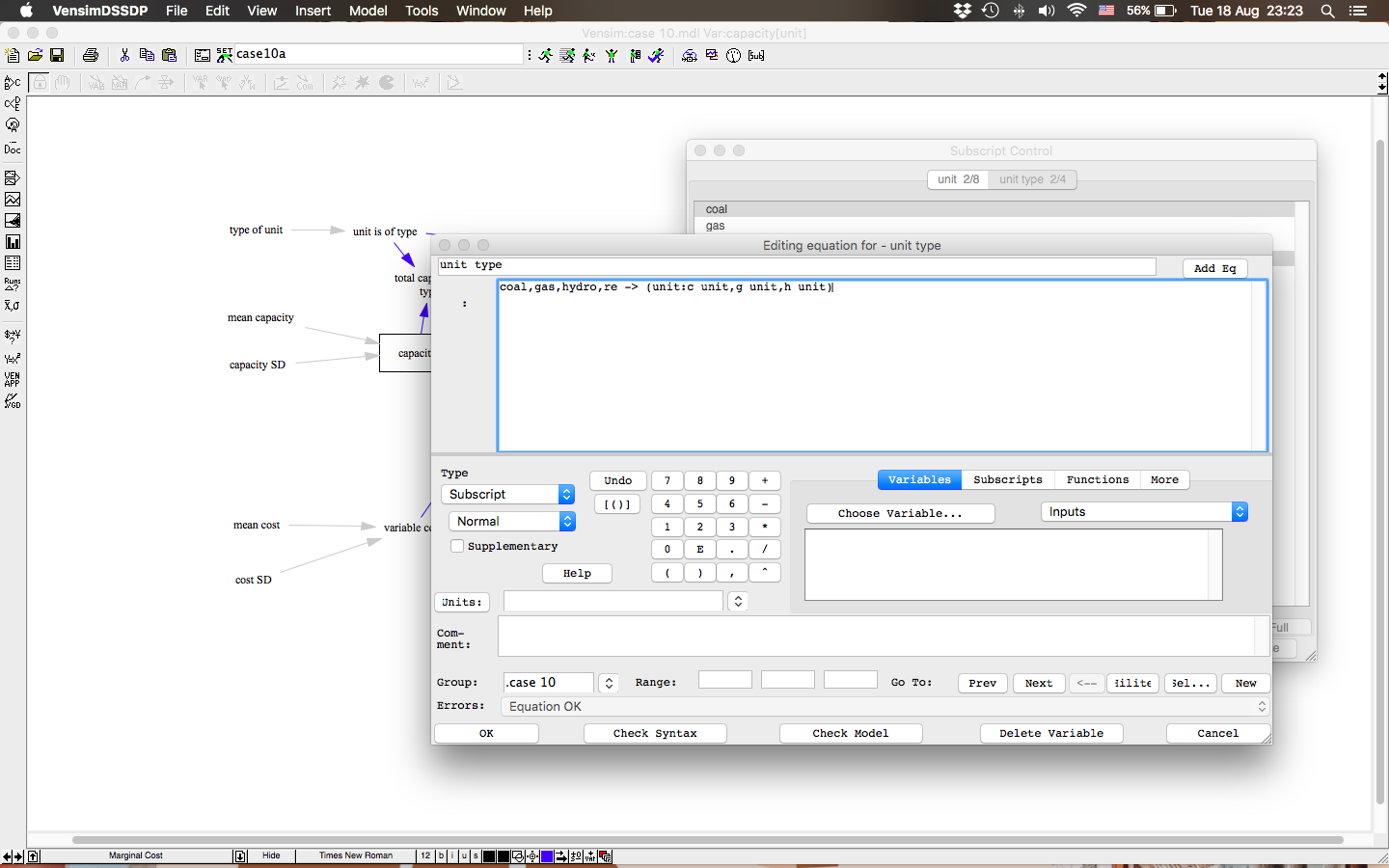
Task: Click the Cancel button
Action: click(1218, 733)
